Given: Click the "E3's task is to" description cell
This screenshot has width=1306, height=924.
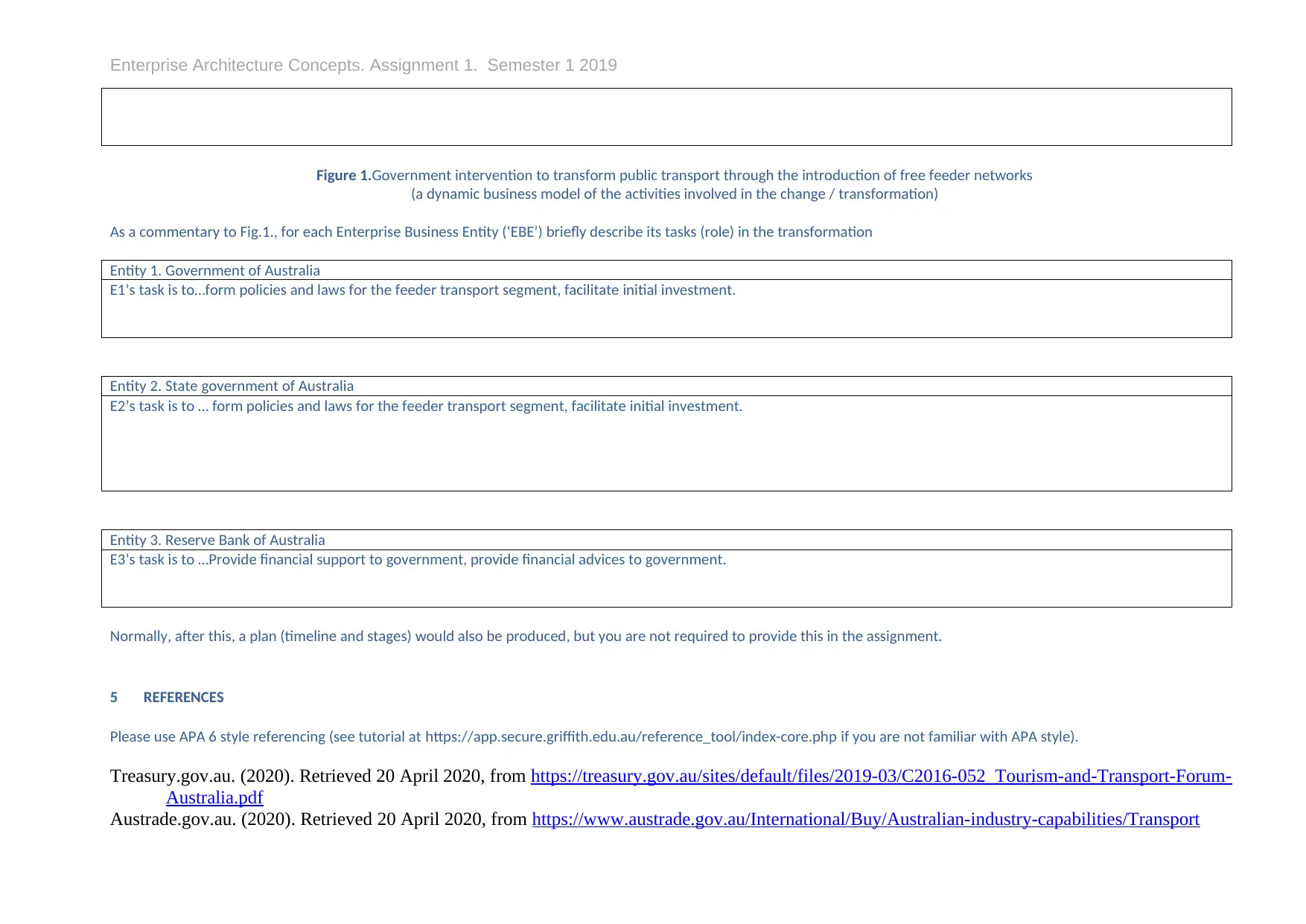Looking at the screenshot, I should coord(666,579).
